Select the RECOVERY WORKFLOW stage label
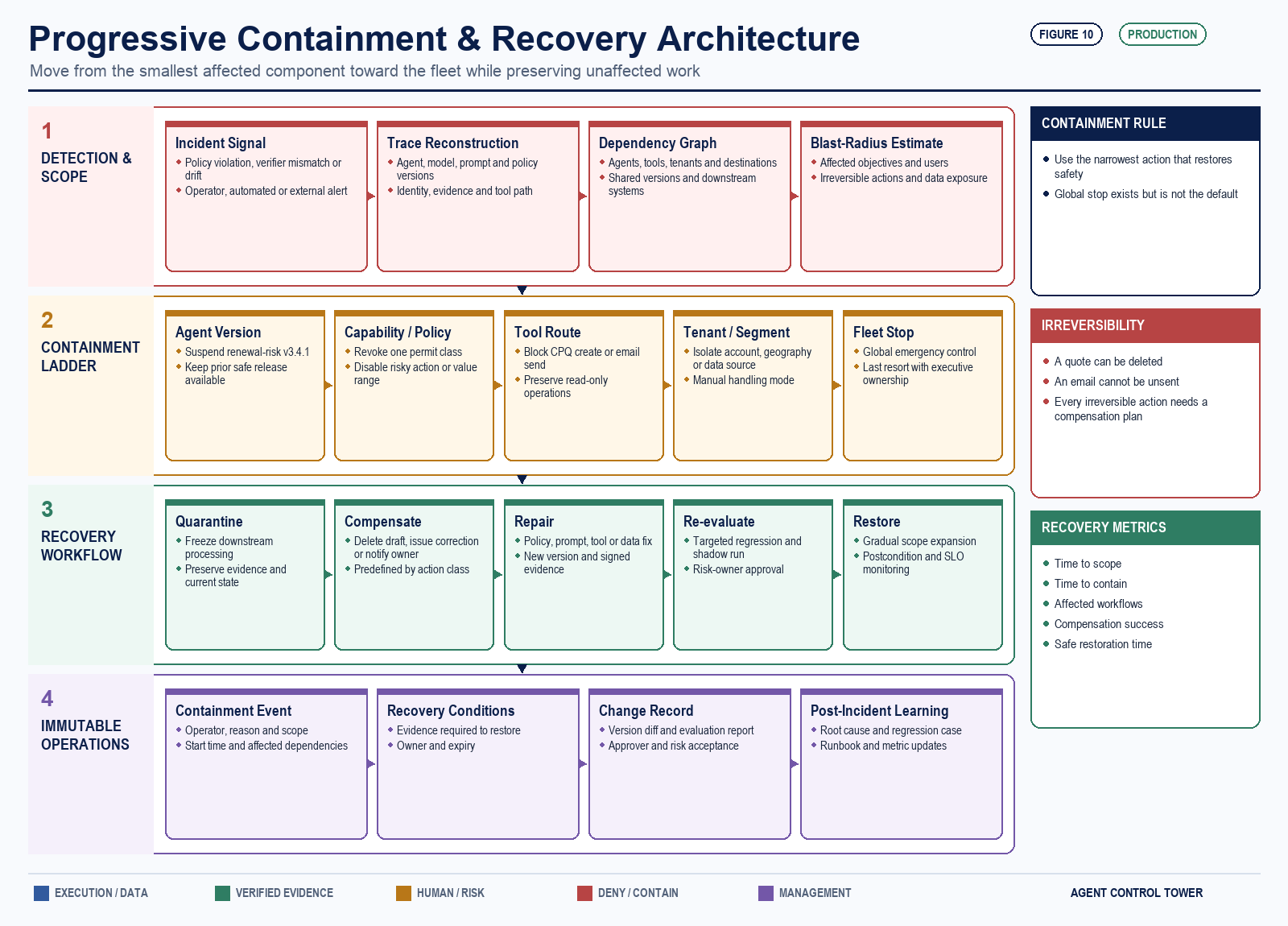This screenshot has height=926, width=1288. point(81,546)
